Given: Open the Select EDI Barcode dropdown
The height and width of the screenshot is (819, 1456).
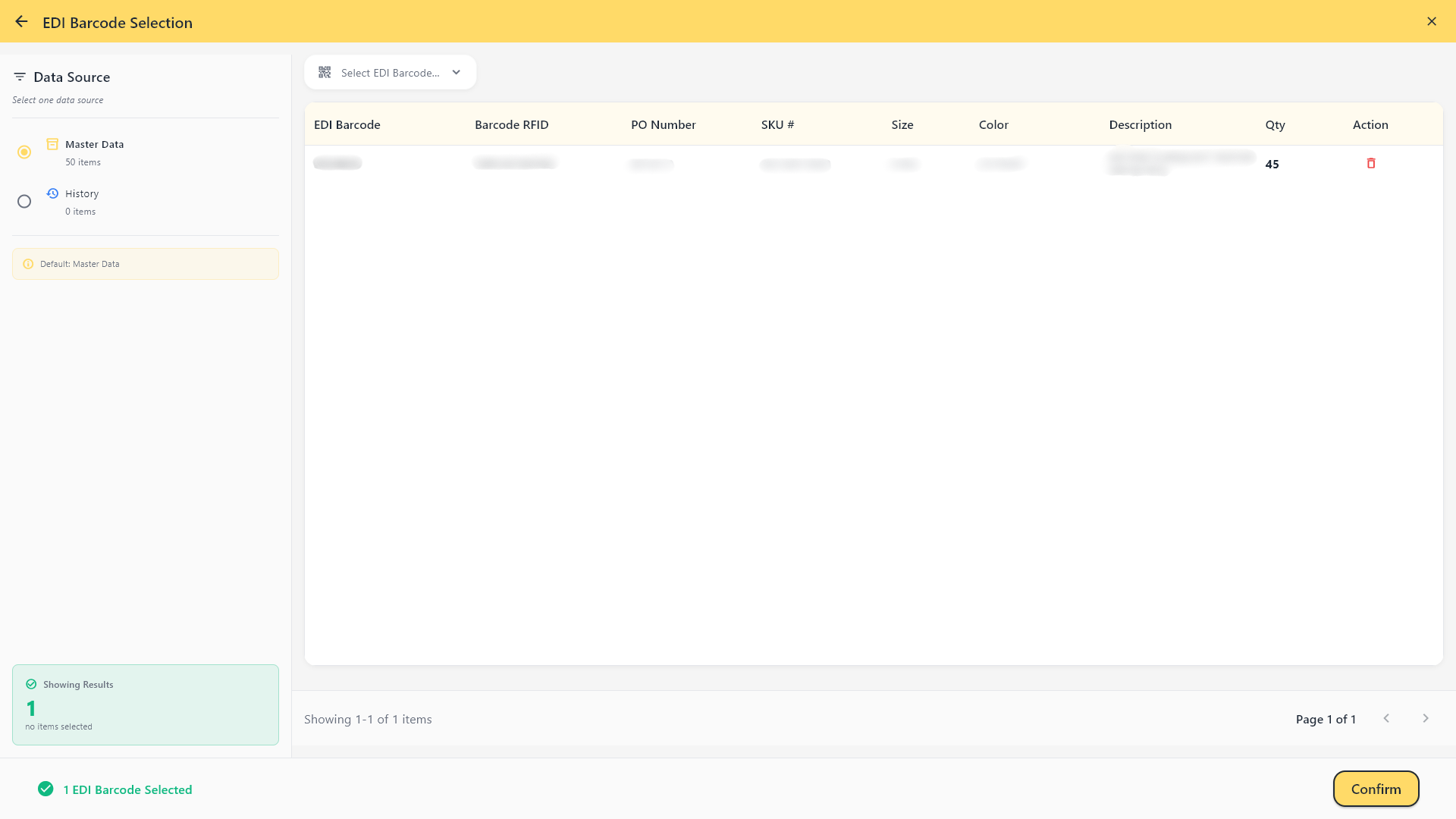Looking at the screenshot, I should pos(390,73).
